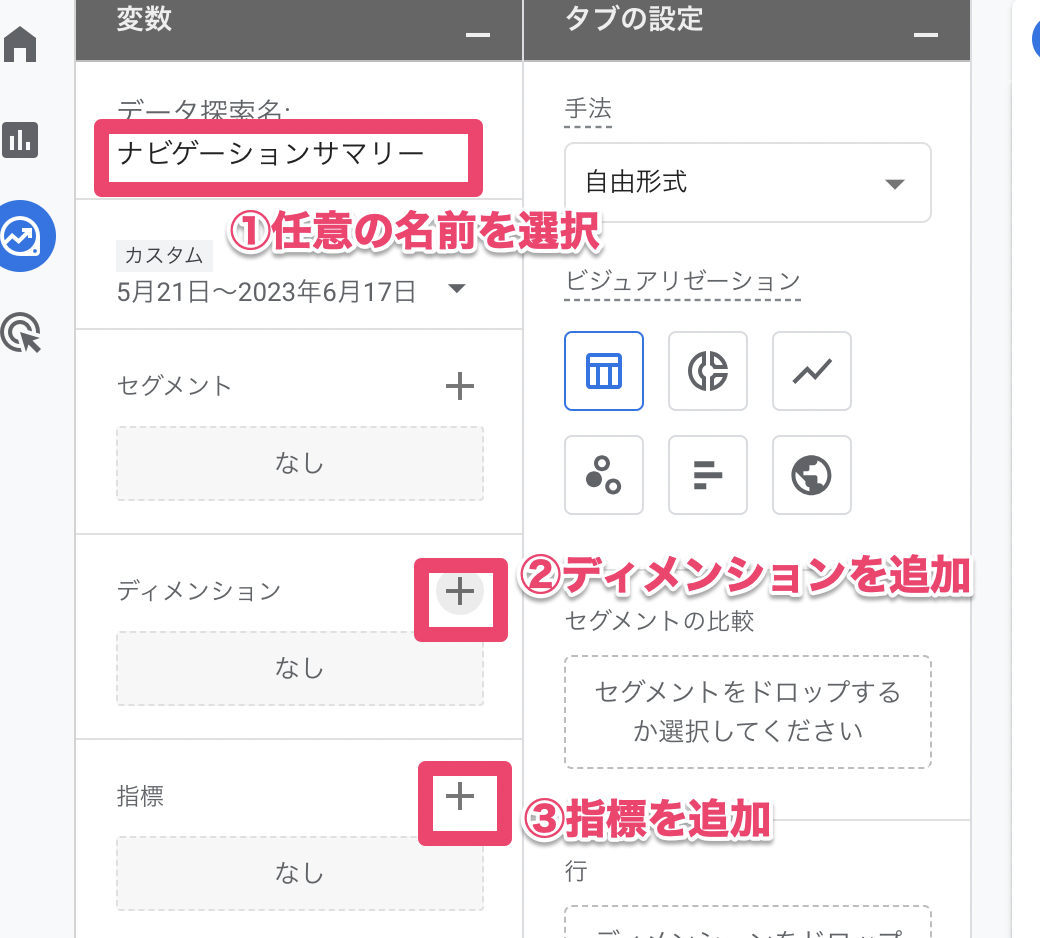Select the line chart visualization
Viewport: 1040px width, 938px height.
(812, 371)
